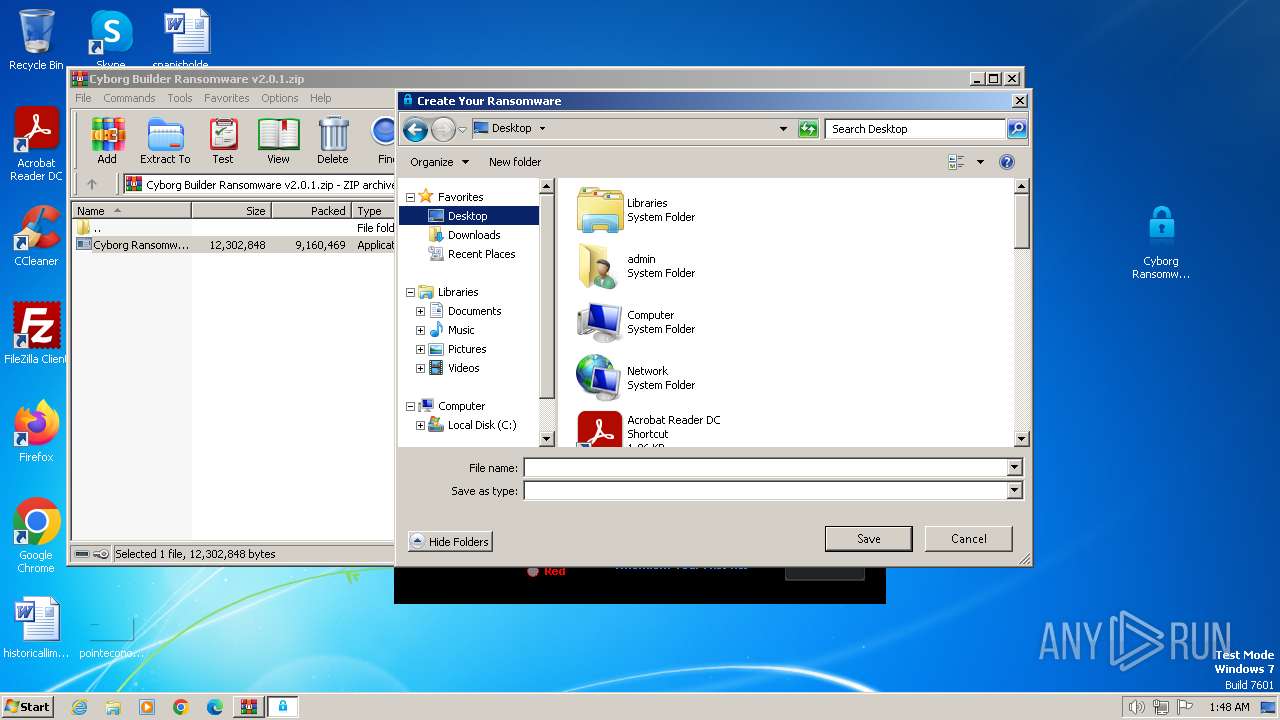The width and height of the screenshot is (1280, 720).
Task: Expand the Music library node
Action: pos(420,330)
